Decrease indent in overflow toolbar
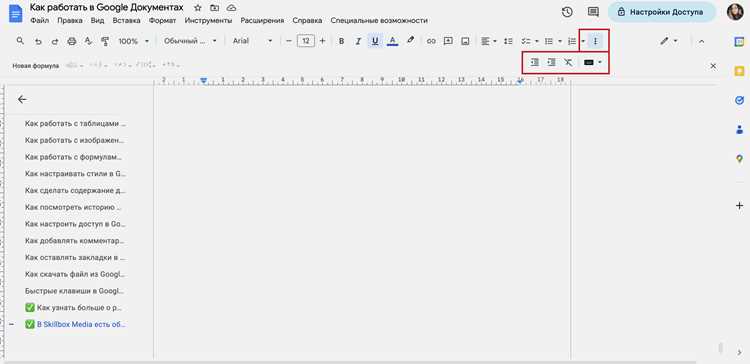The height and width of the screenshot is (364, 750). (535, 62)
